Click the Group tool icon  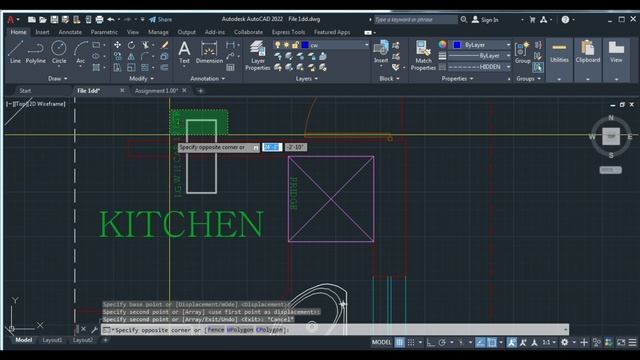click(522, 52)
